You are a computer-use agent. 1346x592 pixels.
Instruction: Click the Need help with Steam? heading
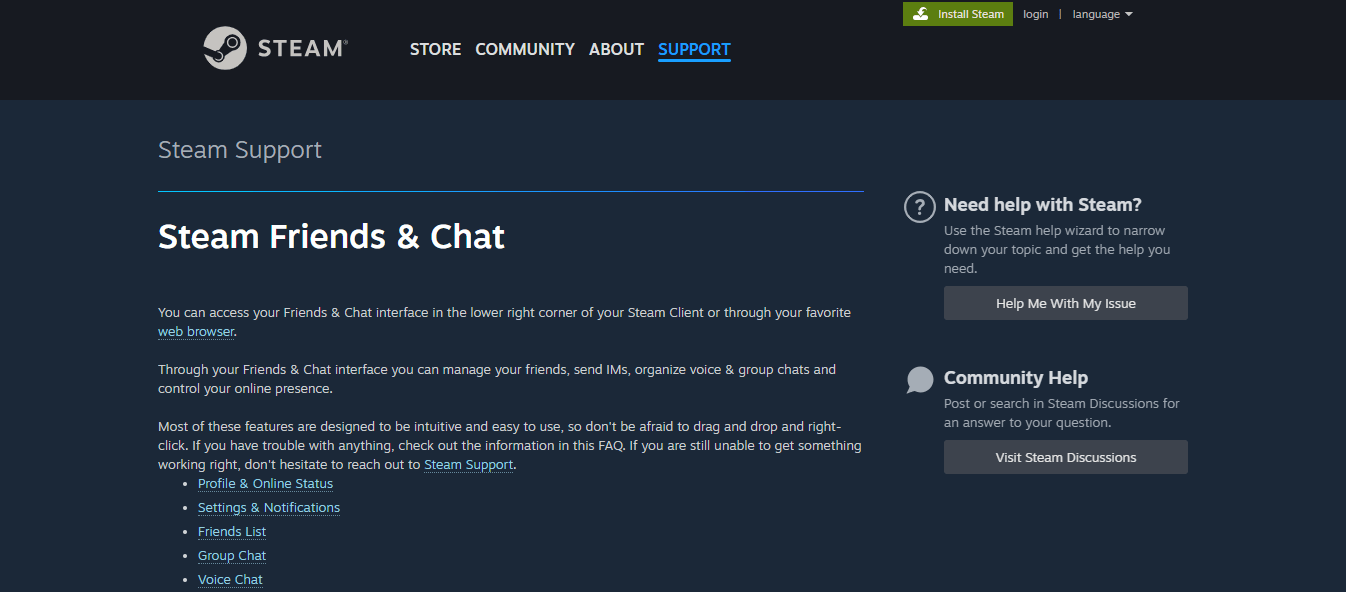1043,205
